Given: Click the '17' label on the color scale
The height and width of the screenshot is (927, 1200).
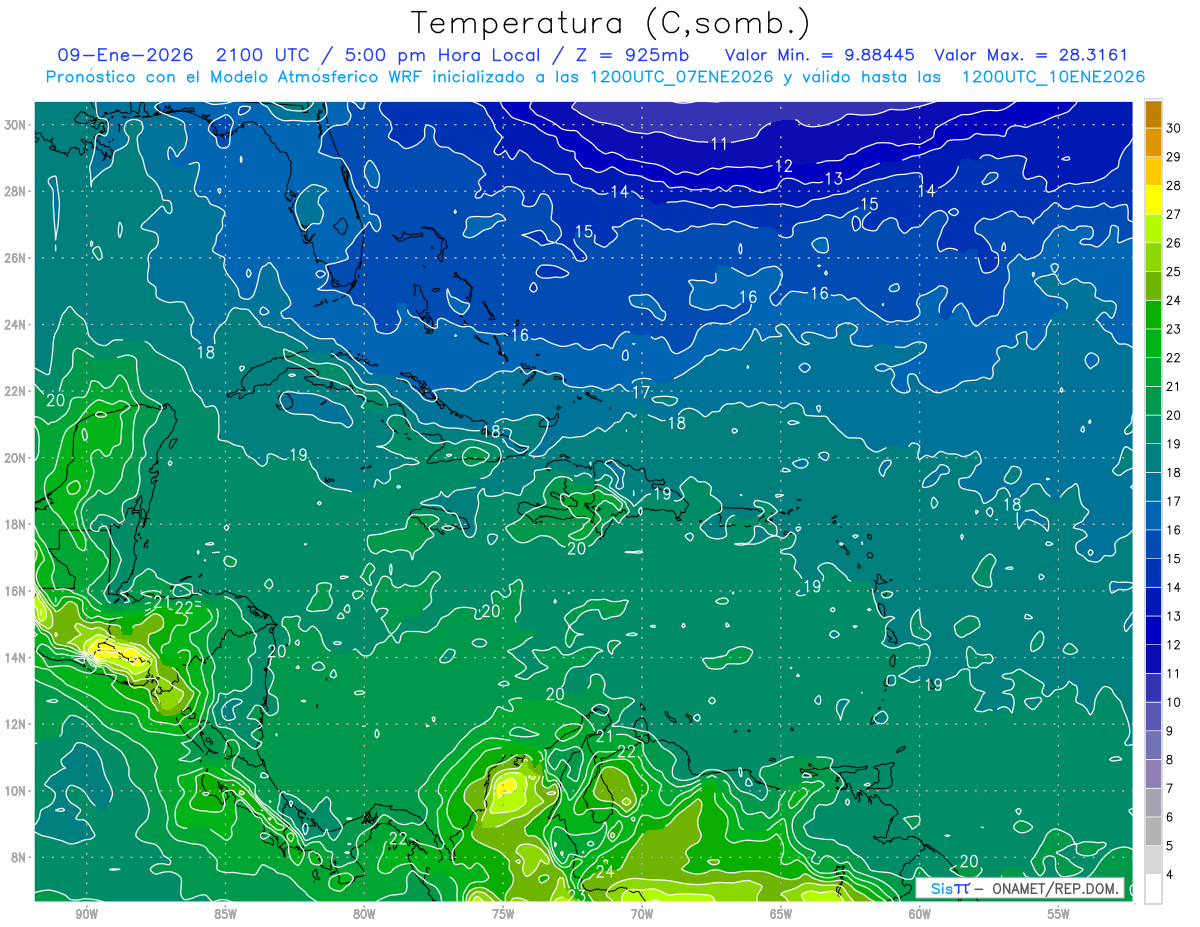Looking at the screenshot, I should [1174, 500].
